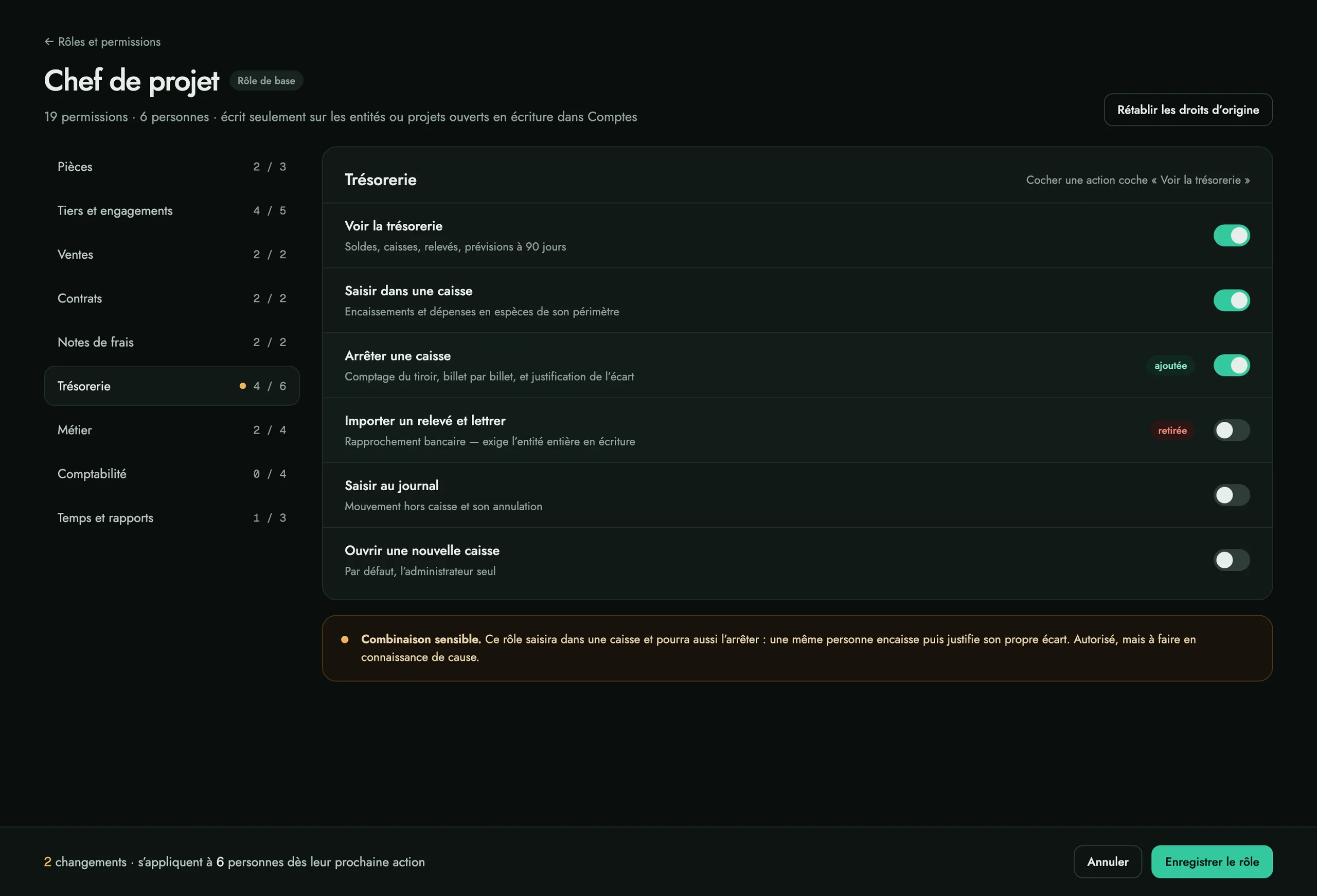Click 'Par défaut, l'administrateur seul' description
This screenshot has width=1317, height=896.
point(420,571)
